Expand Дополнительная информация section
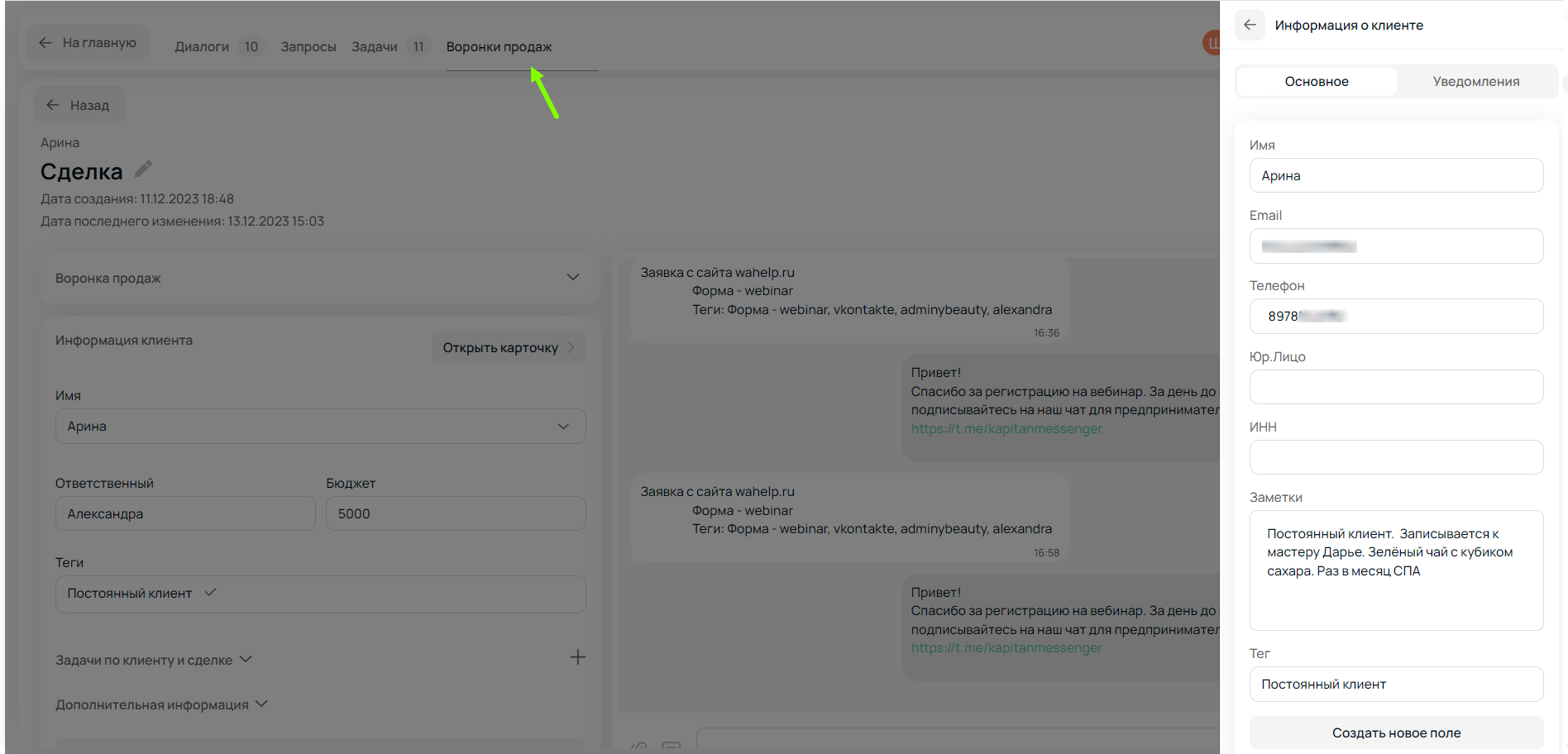Image resolution: width=1568 pixels, height=754 pixels. coord(261,704)
